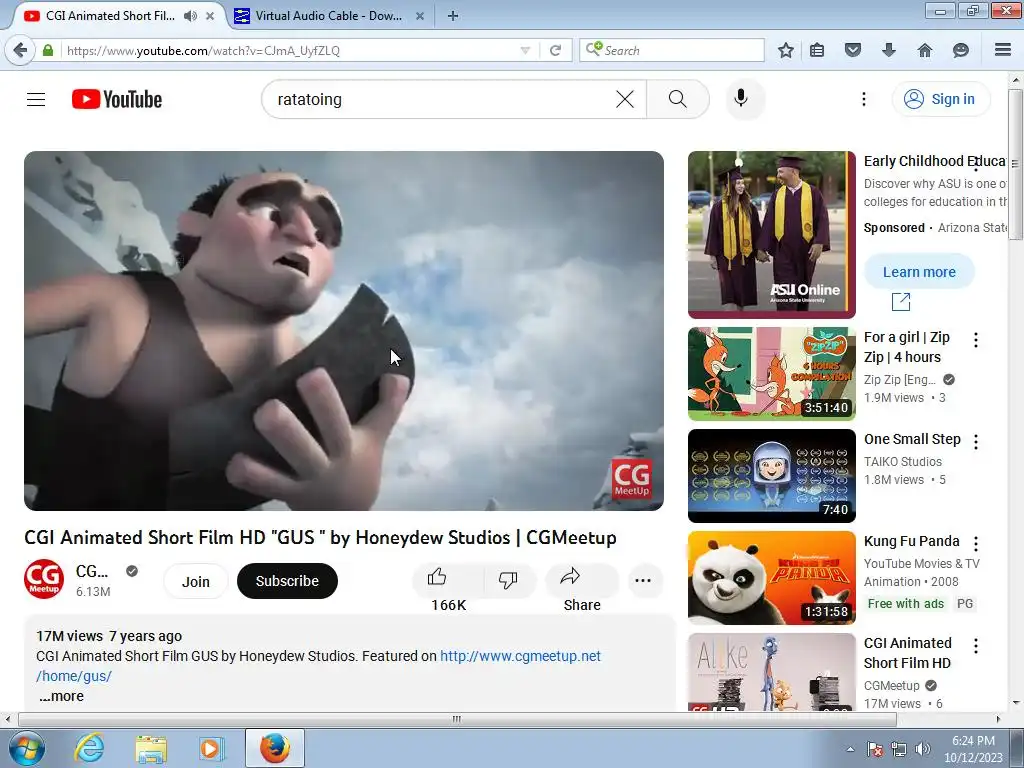Click the video player to pause
The height and width of the screenshot is (768, 1024).
coord(344,330)
